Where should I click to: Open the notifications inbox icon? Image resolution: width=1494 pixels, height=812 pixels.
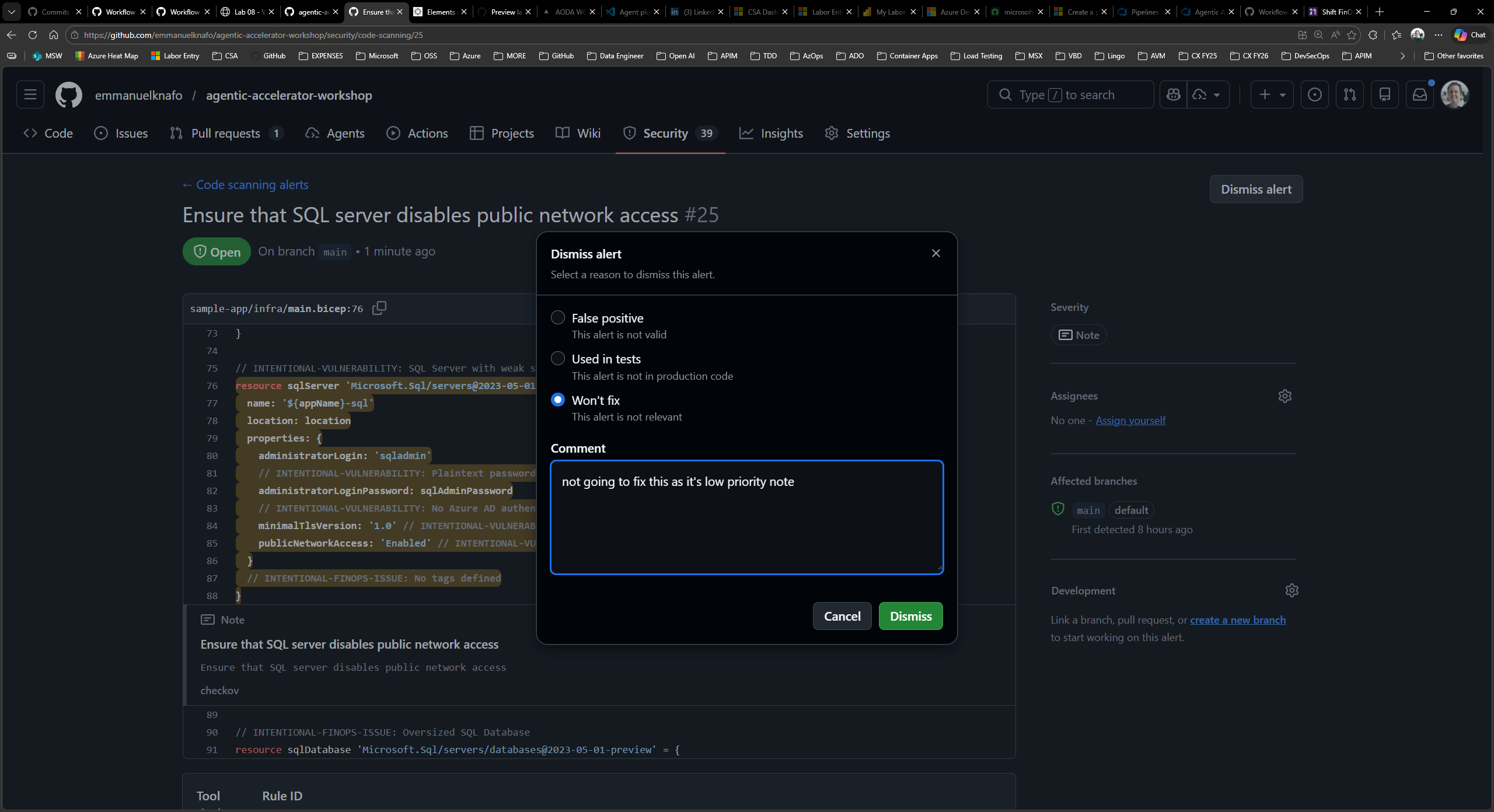[x=1419, y=94]
